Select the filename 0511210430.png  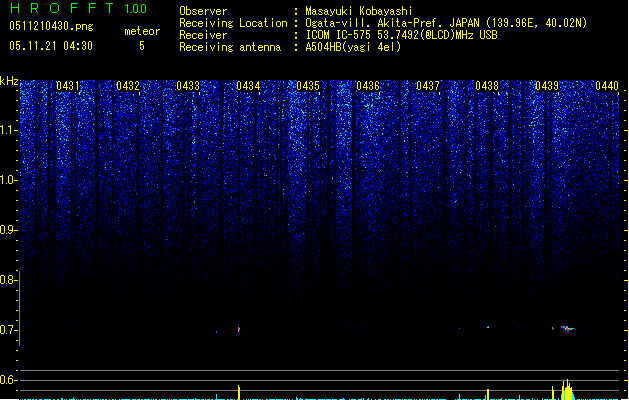click(x=51, y=26)
